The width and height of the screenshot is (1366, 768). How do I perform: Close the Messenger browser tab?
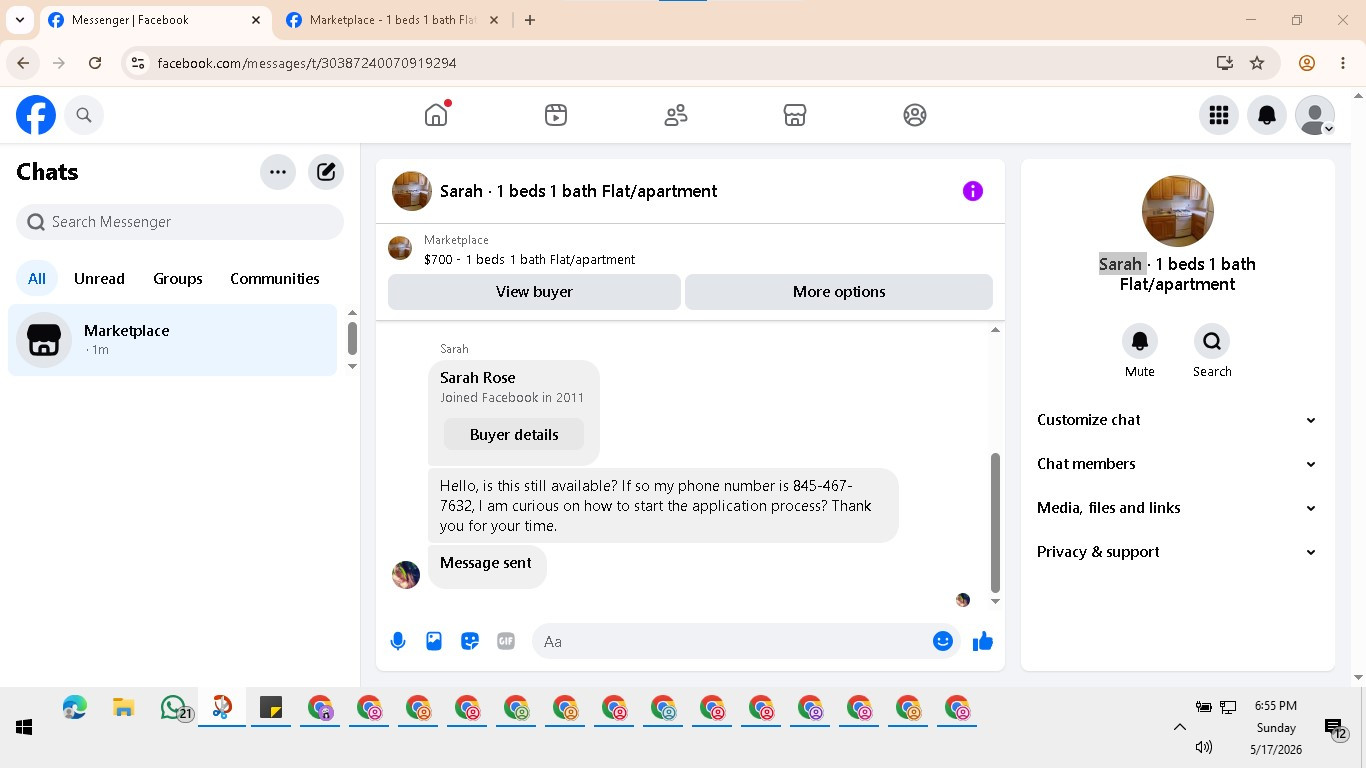256,20
